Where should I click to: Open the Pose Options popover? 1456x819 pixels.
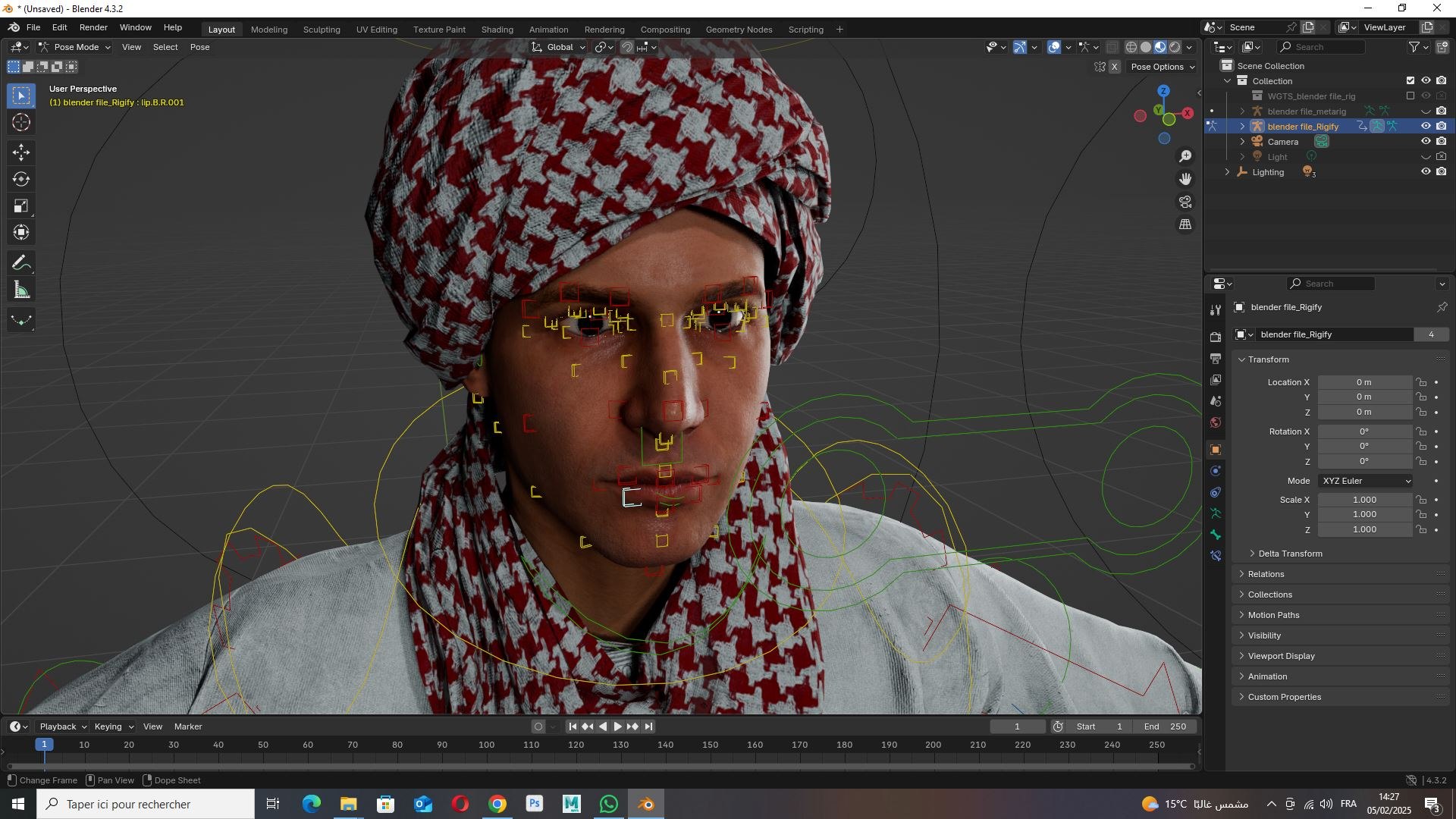tap(1163, 67)
